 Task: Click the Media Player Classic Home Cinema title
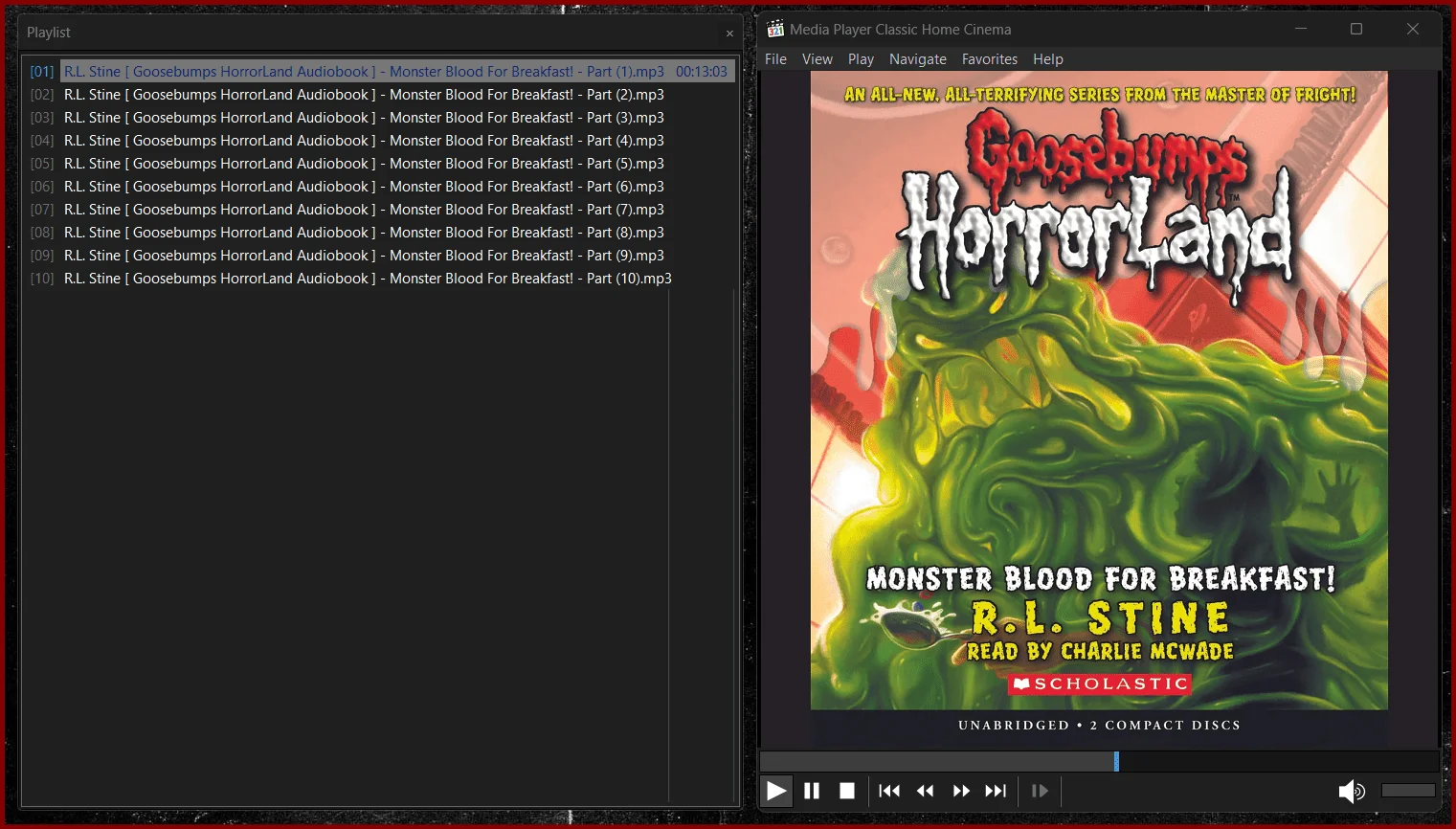point(900,30)
